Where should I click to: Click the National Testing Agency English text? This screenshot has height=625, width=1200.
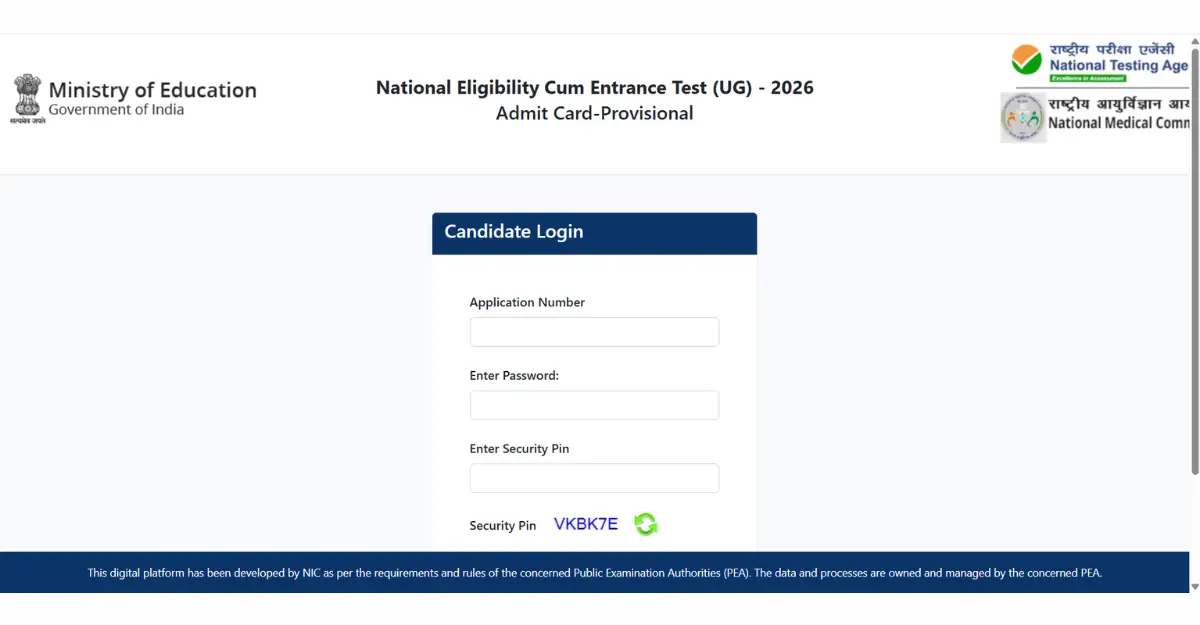pyautogui.click(x=1118, y=66)
